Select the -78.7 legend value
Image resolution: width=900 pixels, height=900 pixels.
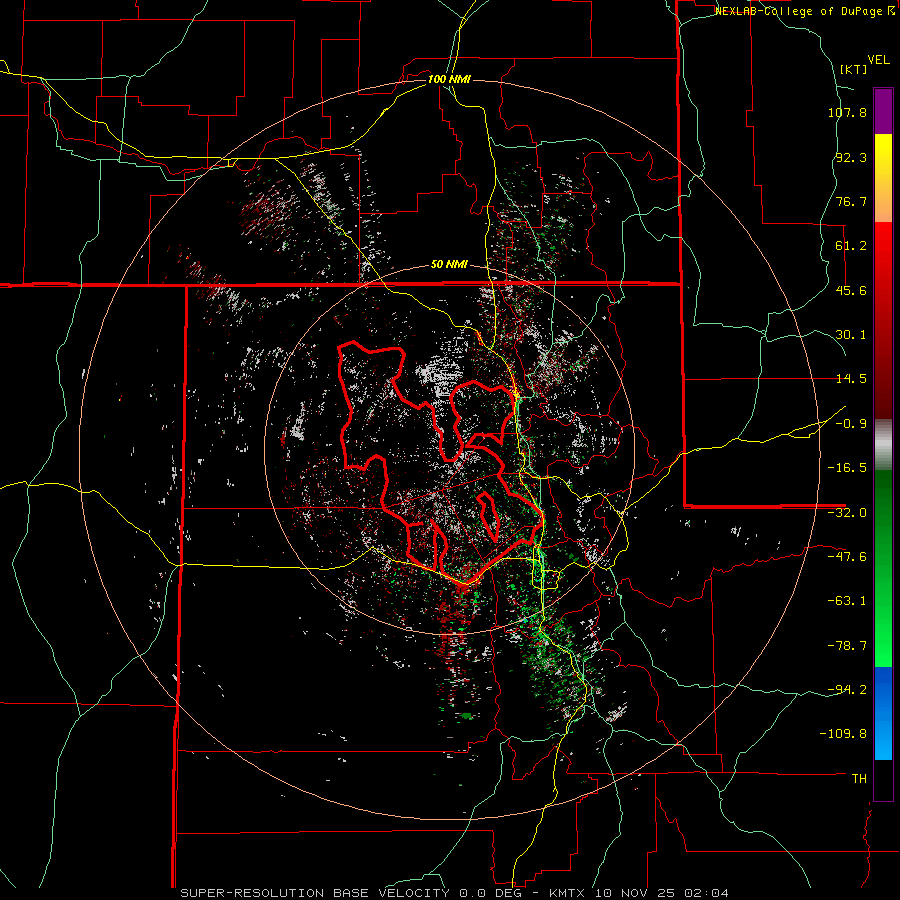click(847, 646)
